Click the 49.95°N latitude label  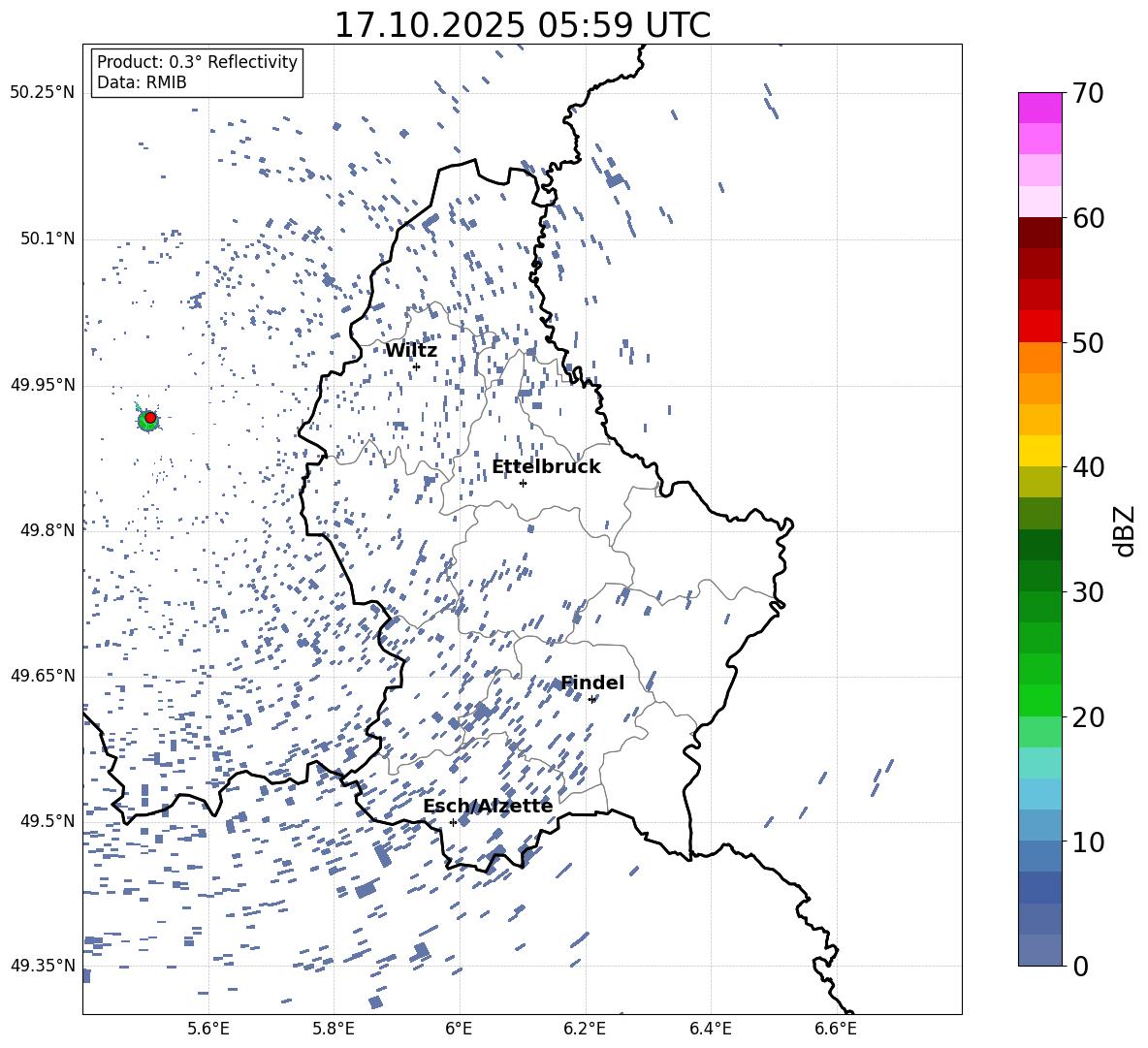pyautogui.click(x=43, y=385)
